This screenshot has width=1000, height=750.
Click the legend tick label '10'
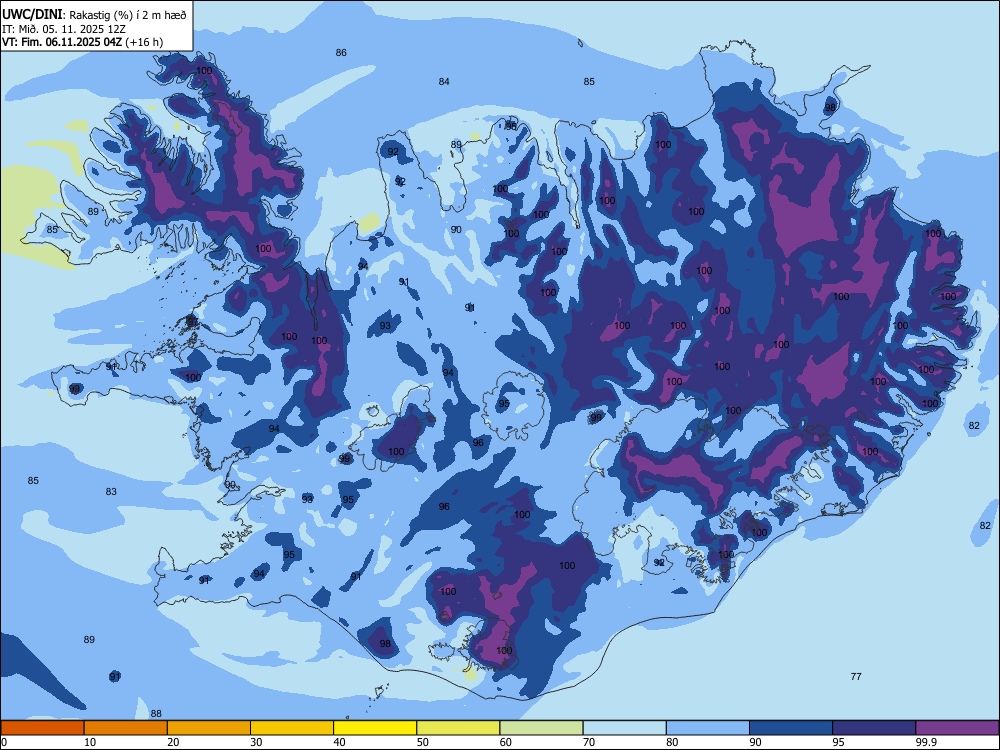point(90,742)
